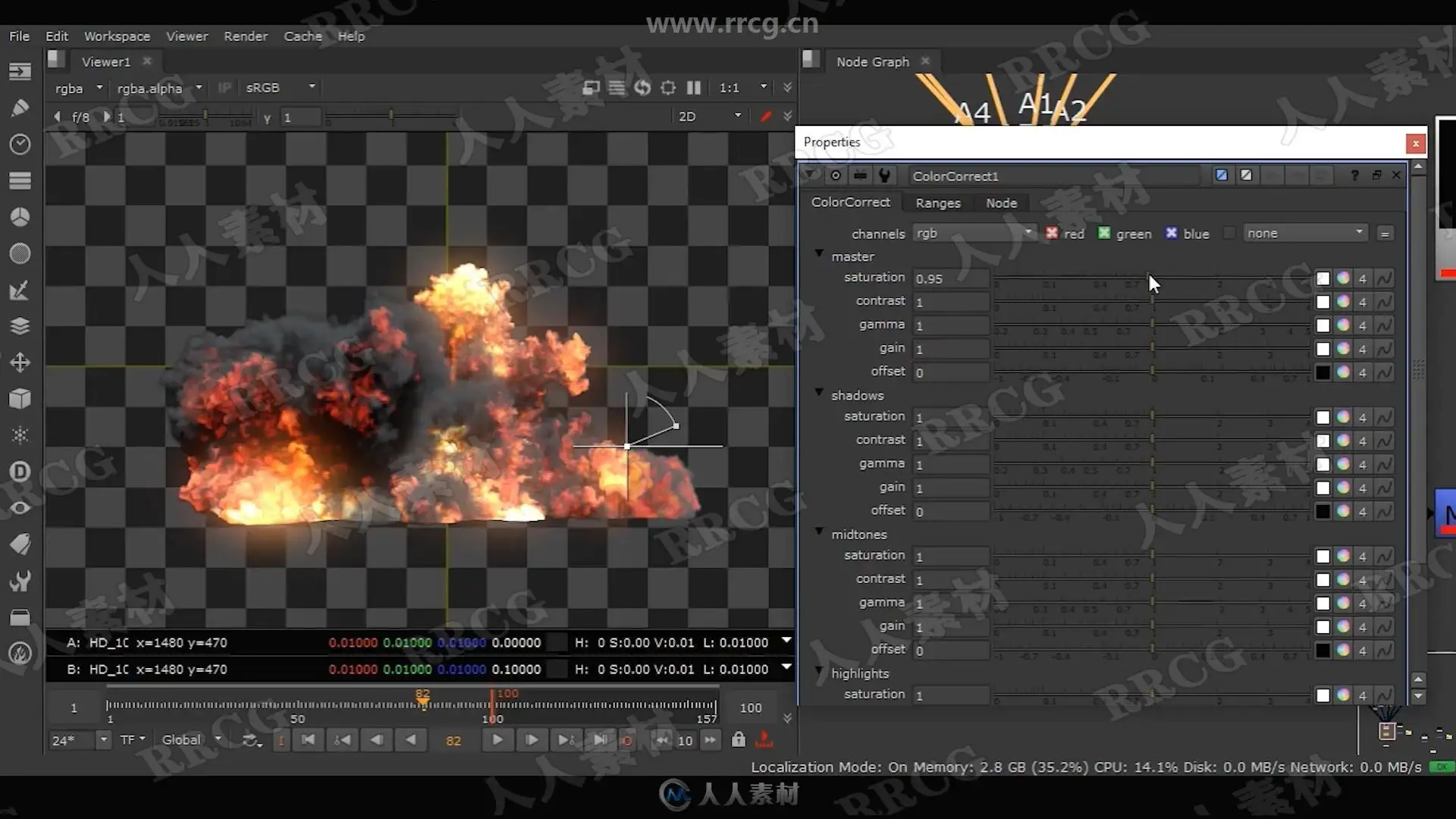Screen dimensions: 1456x819
Task: Click the timeline lock icon
Action: [x=738, y=740]
